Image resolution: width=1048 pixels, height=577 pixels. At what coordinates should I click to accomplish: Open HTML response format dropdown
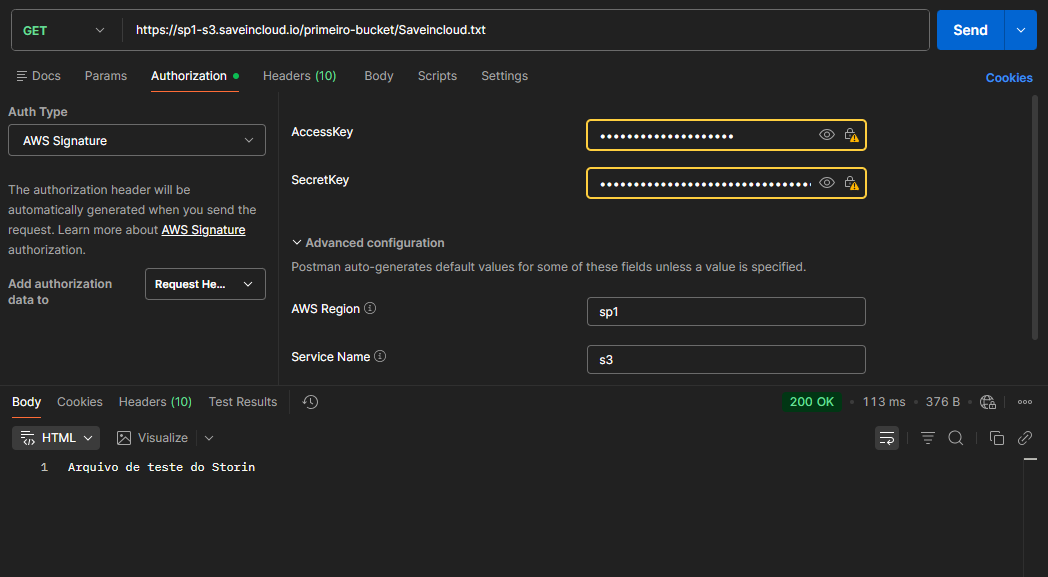56,438
